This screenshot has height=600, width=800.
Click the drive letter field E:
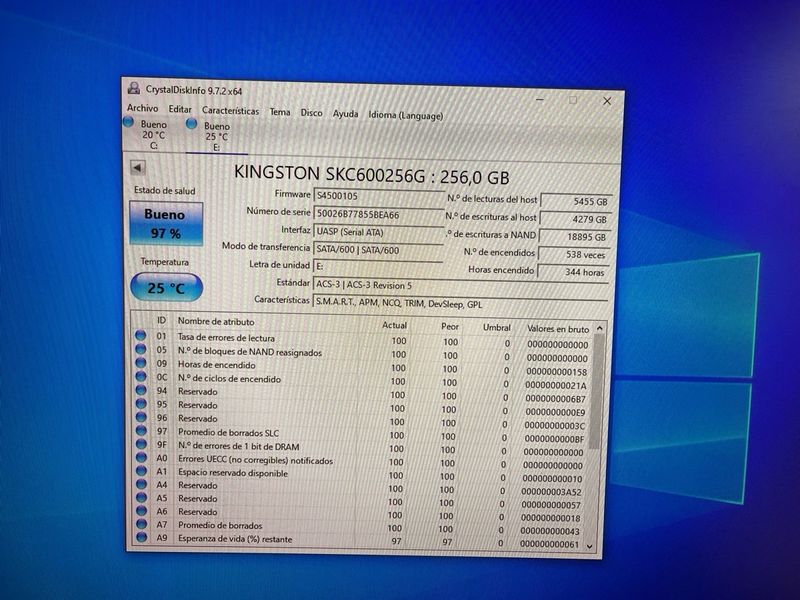click(x=378, y=266)
